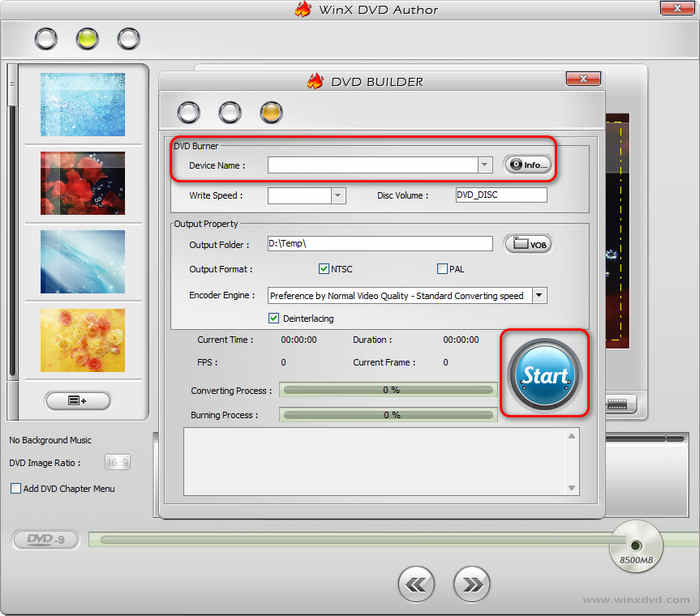The width and height of the screenshot is (700, 616).
Task: Click the green second step circle in main window
Action: click(x=87, y=39)
